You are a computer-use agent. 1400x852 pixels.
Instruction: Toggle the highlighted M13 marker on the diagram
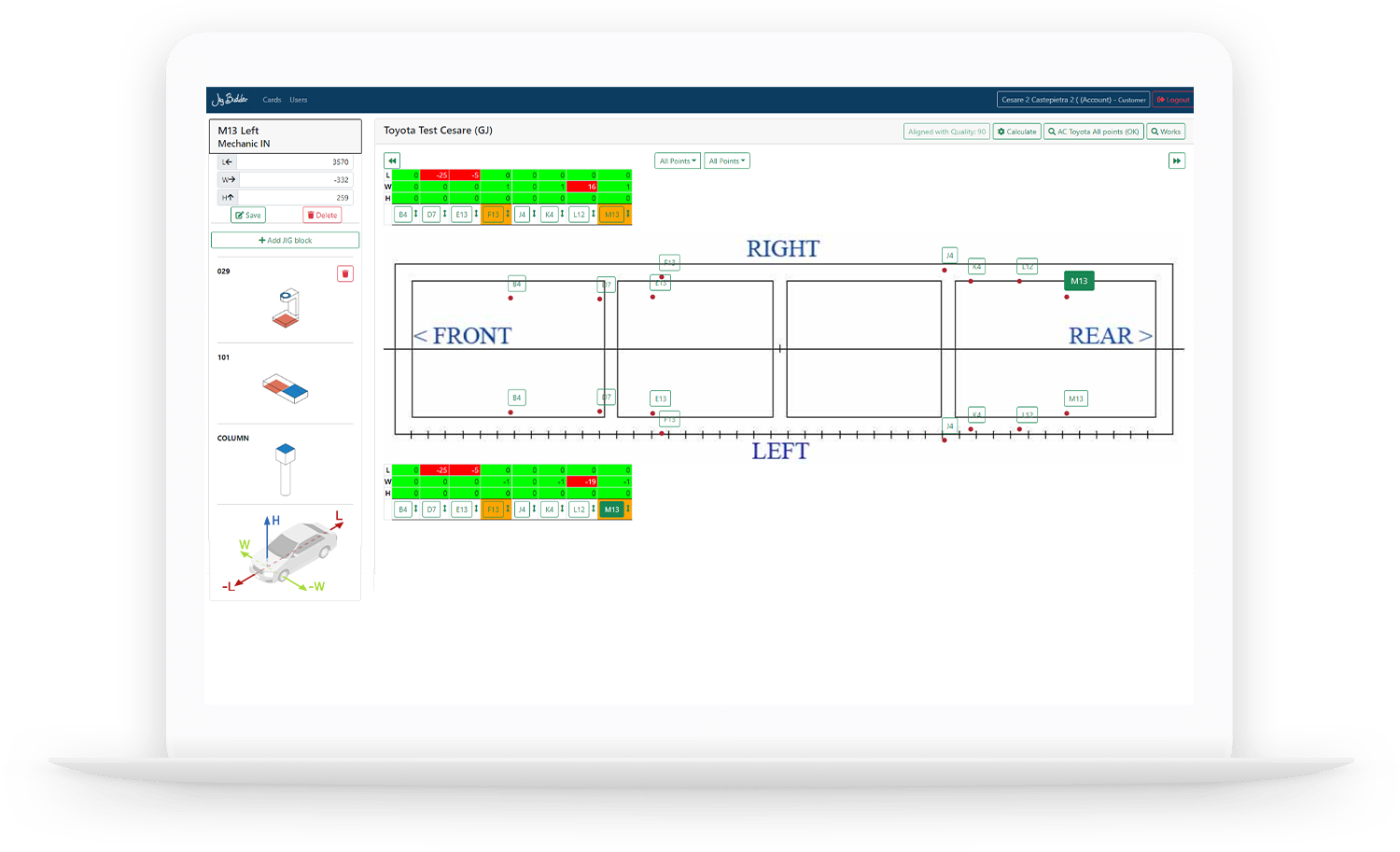[1079, 281]
